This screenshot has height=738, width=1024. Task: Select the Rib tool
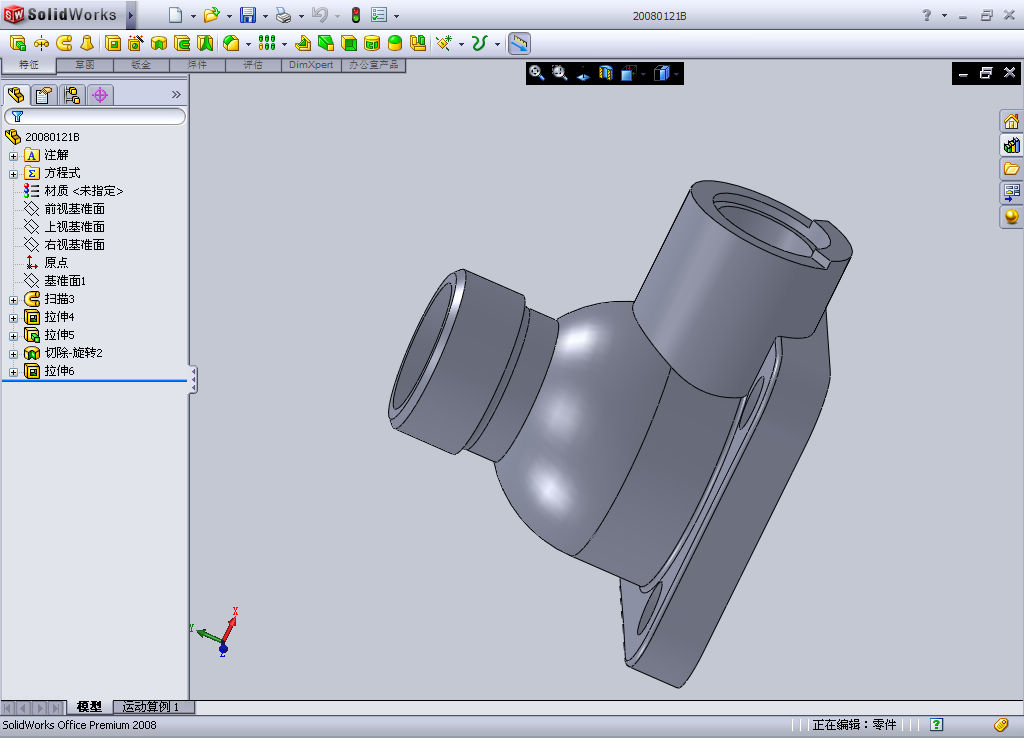pos(302,43)
